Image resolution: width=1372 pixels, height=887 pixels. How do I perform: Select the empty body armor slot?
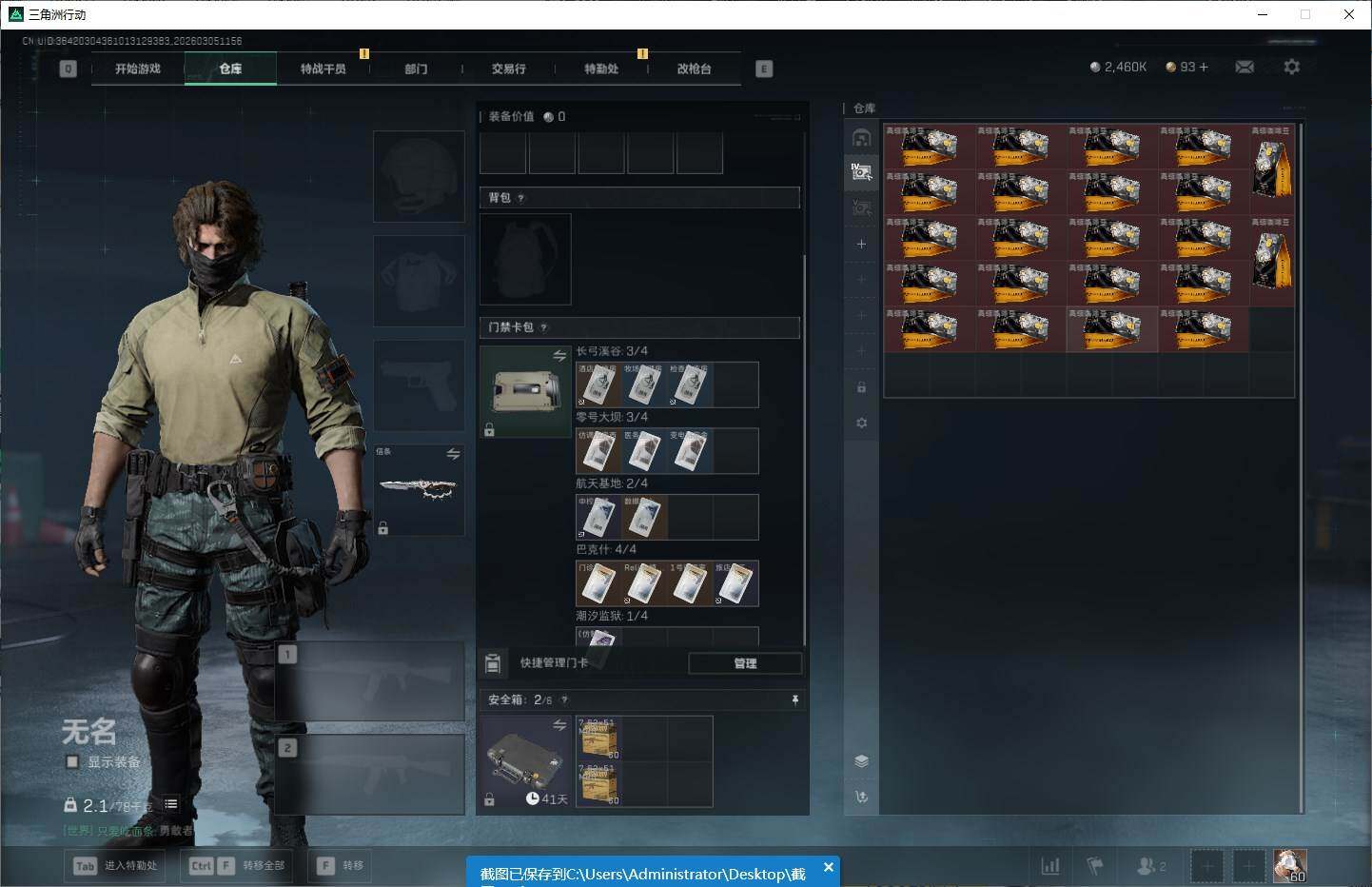pos(419,282)
